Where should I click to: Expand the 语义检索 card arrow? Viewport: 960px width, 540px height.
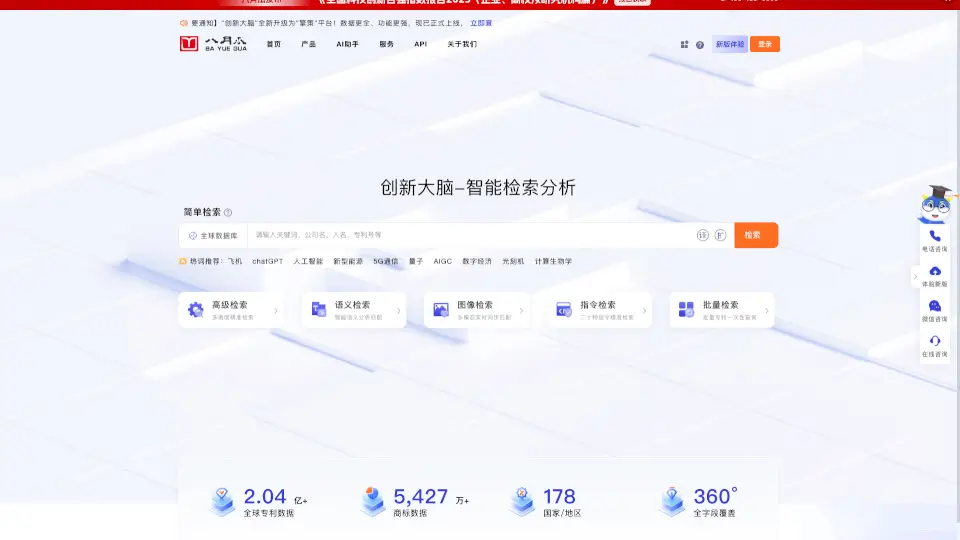click(x=399, y=311)
